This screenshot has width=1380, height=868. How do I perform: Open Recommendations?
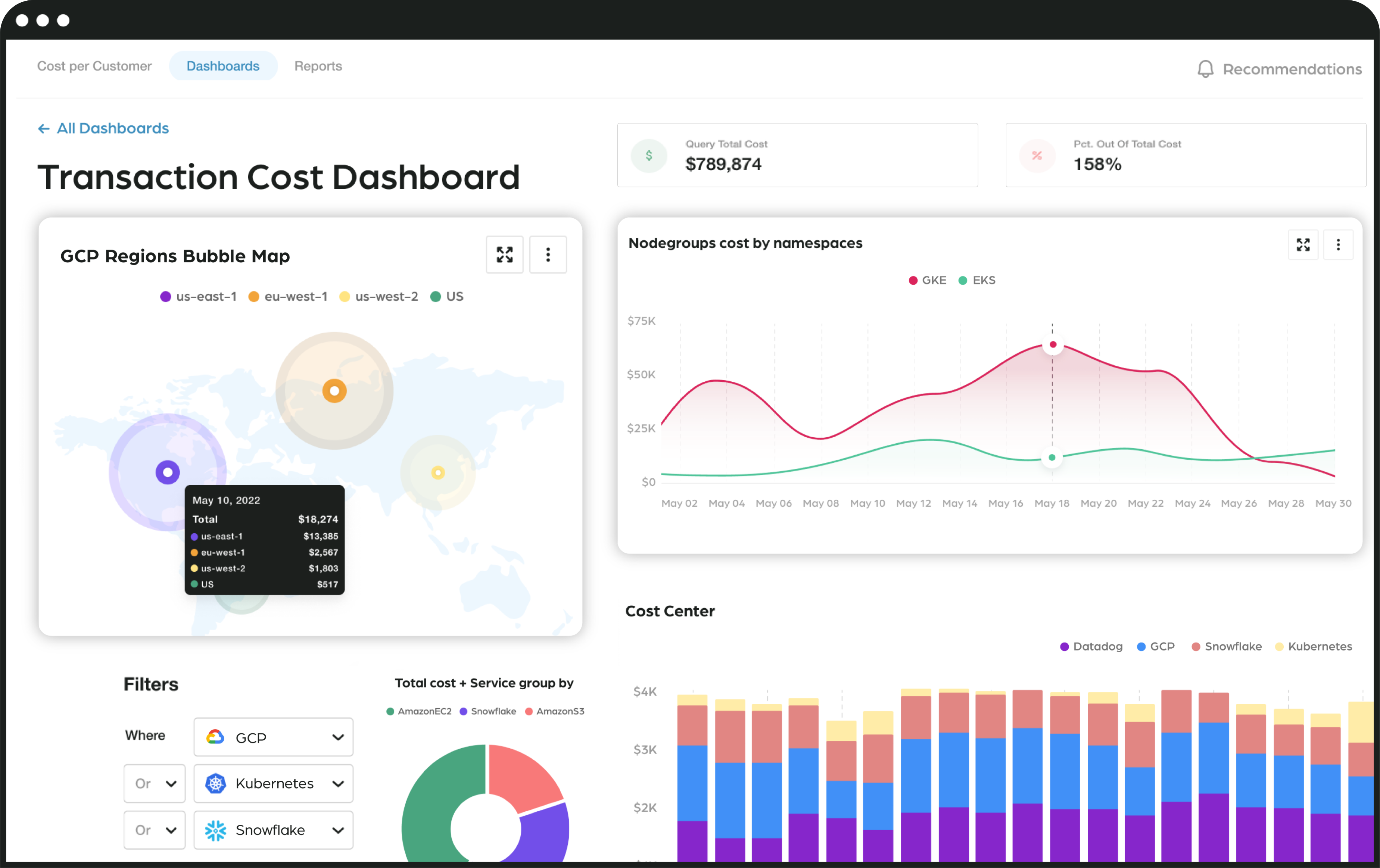(x=1292, y=69)
